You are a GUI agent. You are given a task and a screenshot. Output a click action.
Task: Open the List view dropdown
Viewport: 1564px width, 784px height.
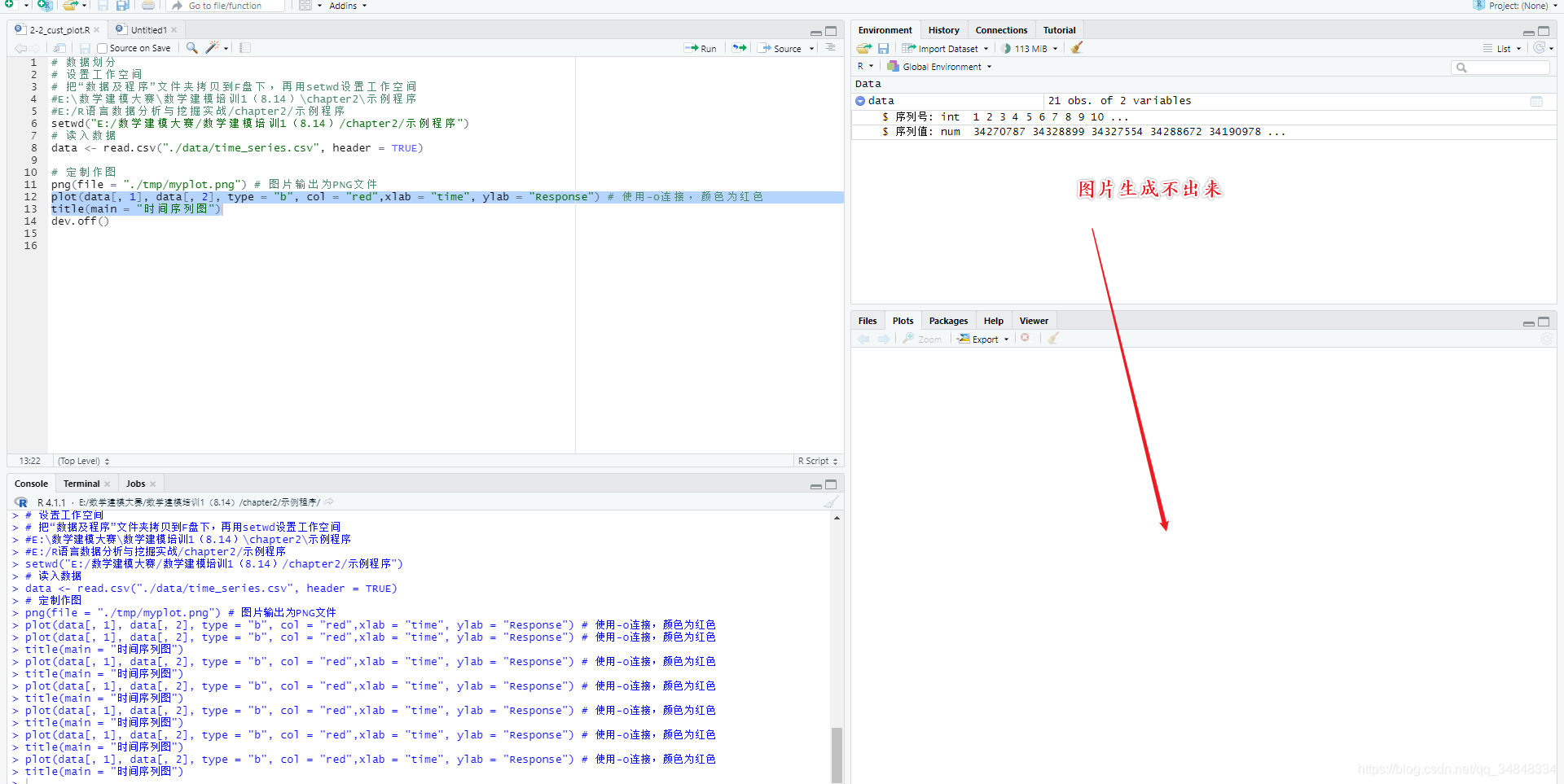[1502, 49]
